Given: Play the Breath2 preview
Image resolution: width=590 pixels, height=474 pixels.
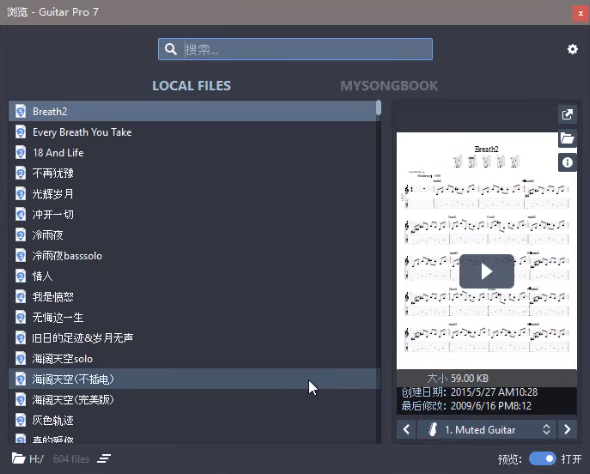Looking at the screenshot, I should [487, 271].
